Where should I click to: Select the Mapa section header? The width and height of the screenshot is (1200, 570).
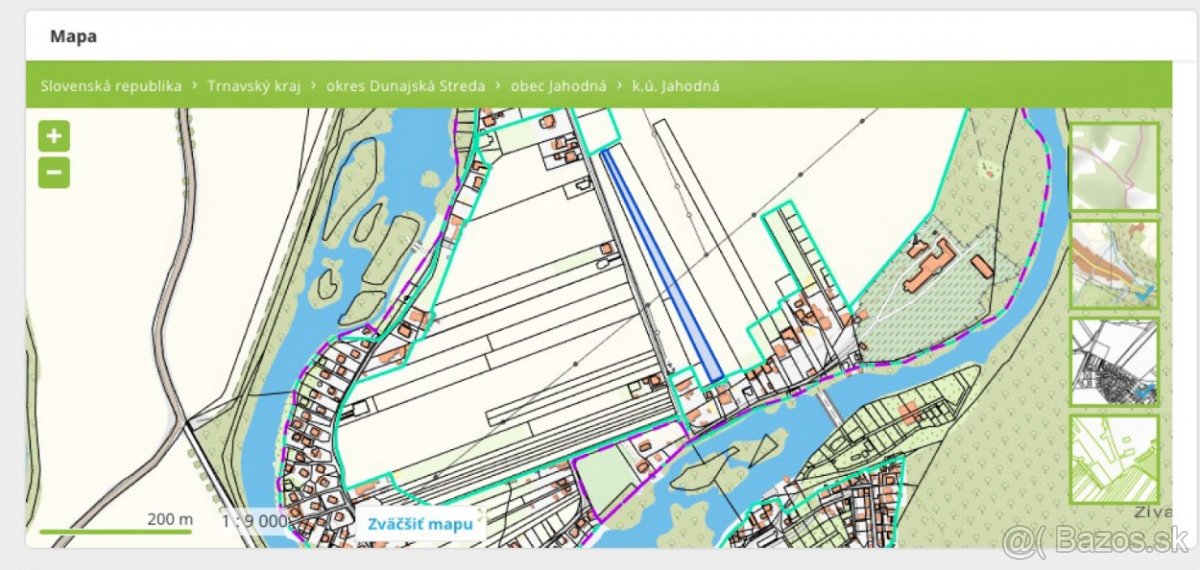tap(73, 37)
